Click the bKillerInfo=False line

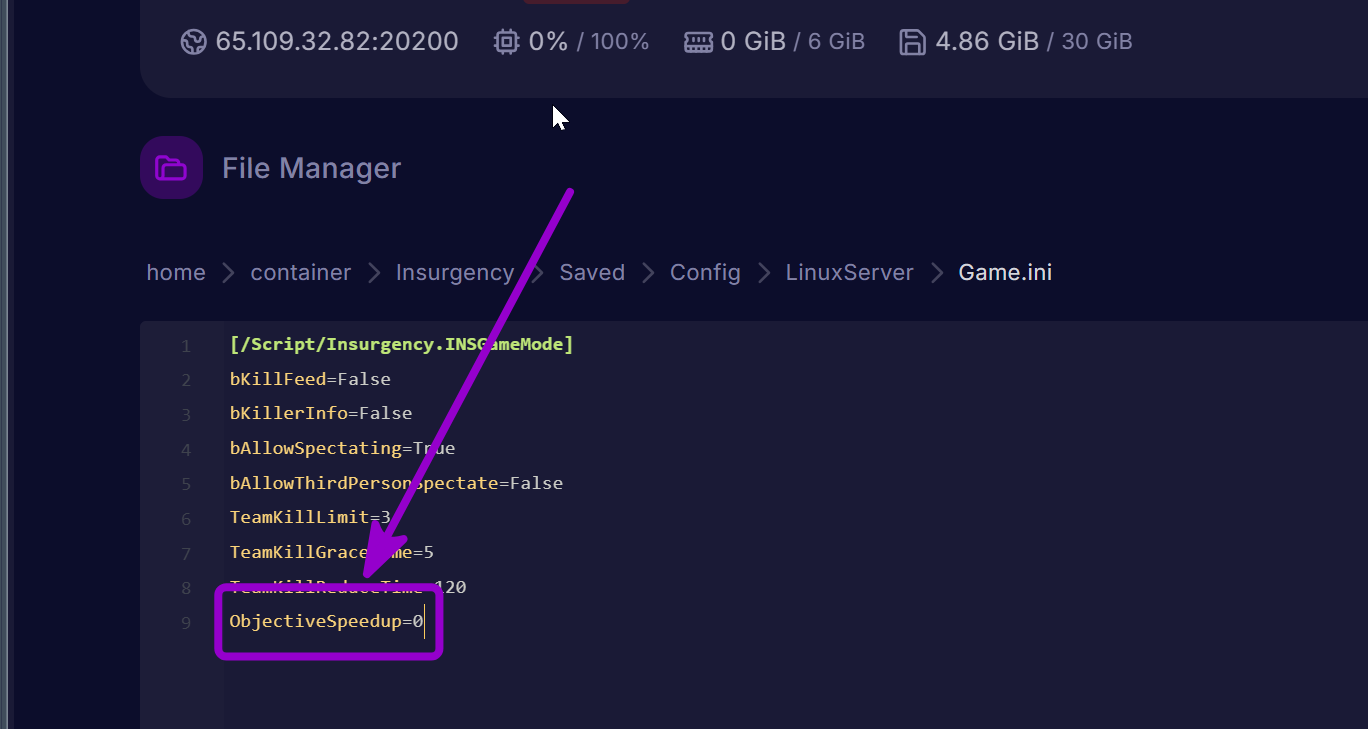point(321,413)
